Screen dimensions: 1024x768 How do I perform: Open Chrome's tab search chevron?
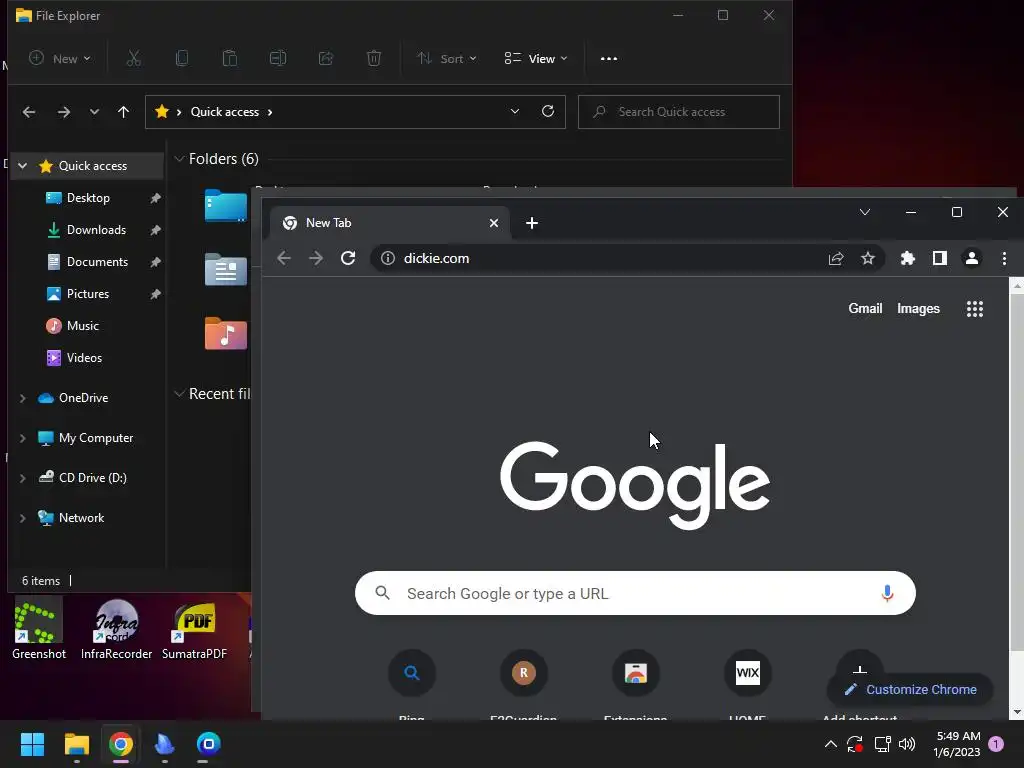[865, 212]
